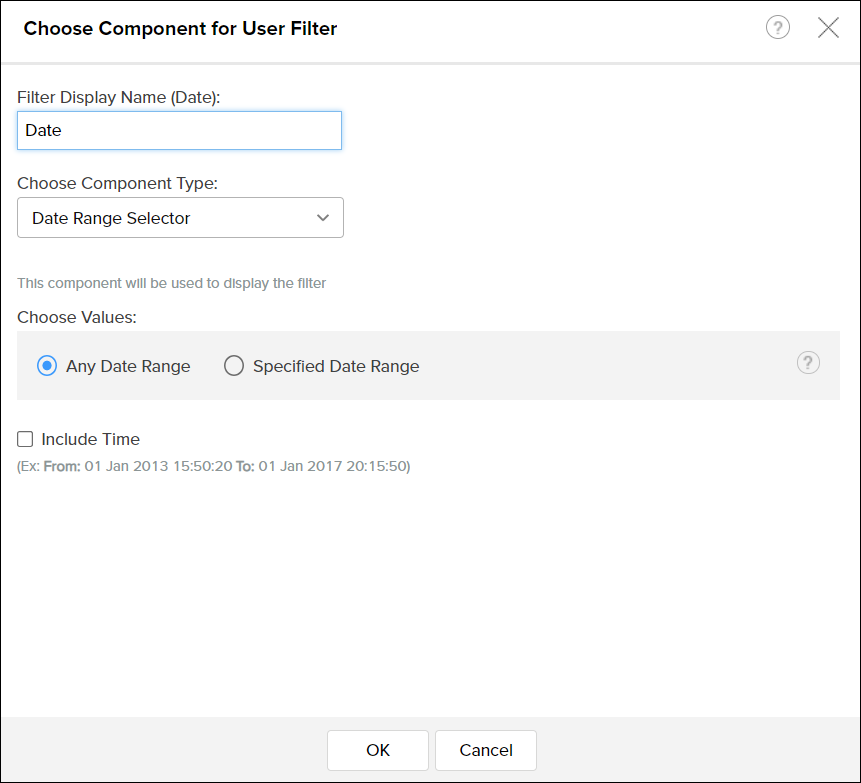Click the Choose Values section header

[x=76, y=317]
